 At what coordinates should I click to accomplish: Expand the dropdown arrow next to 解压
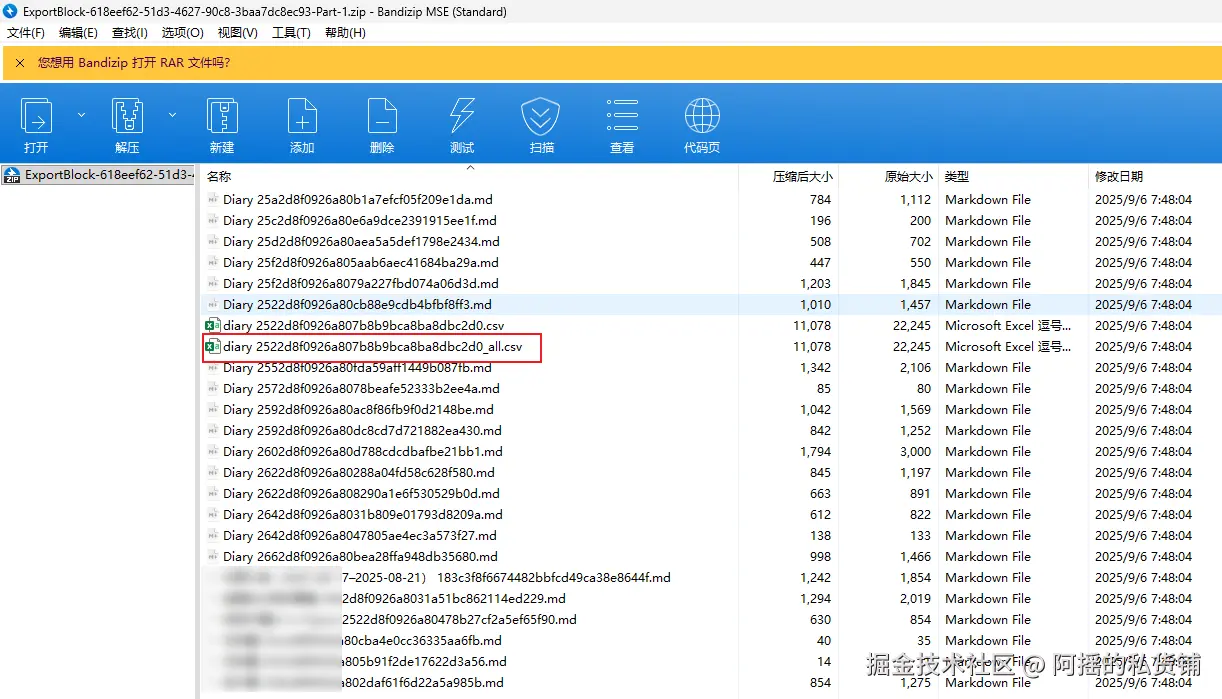coord(172,116)
